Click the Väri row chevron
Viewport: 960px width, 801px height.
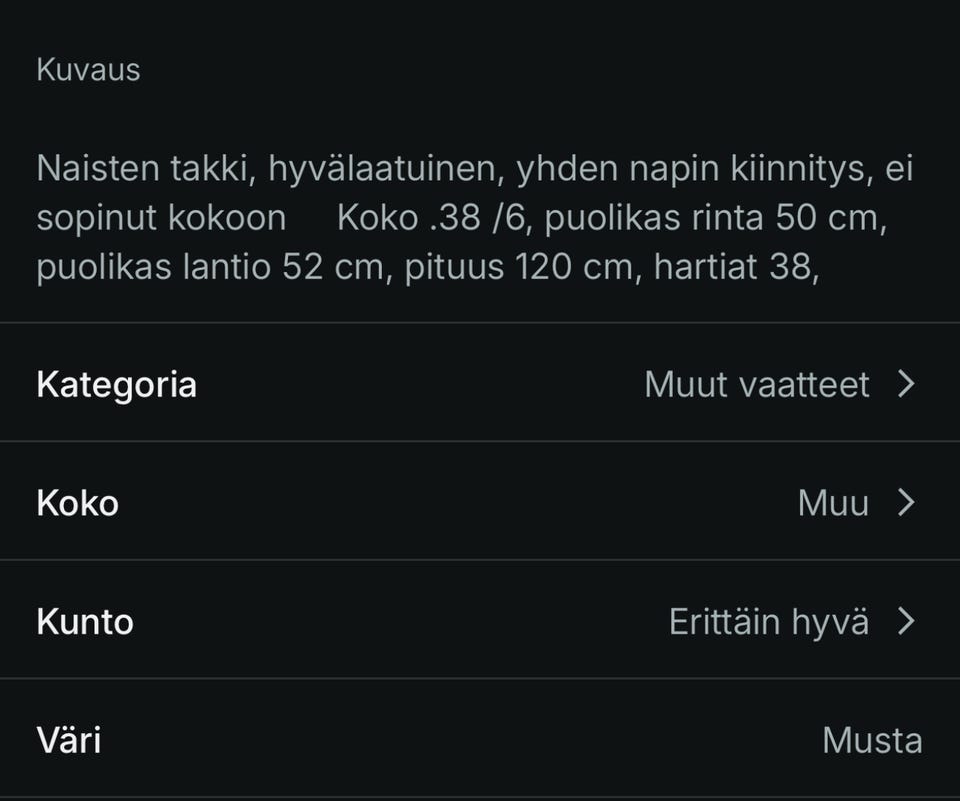[x=905, y=740]
